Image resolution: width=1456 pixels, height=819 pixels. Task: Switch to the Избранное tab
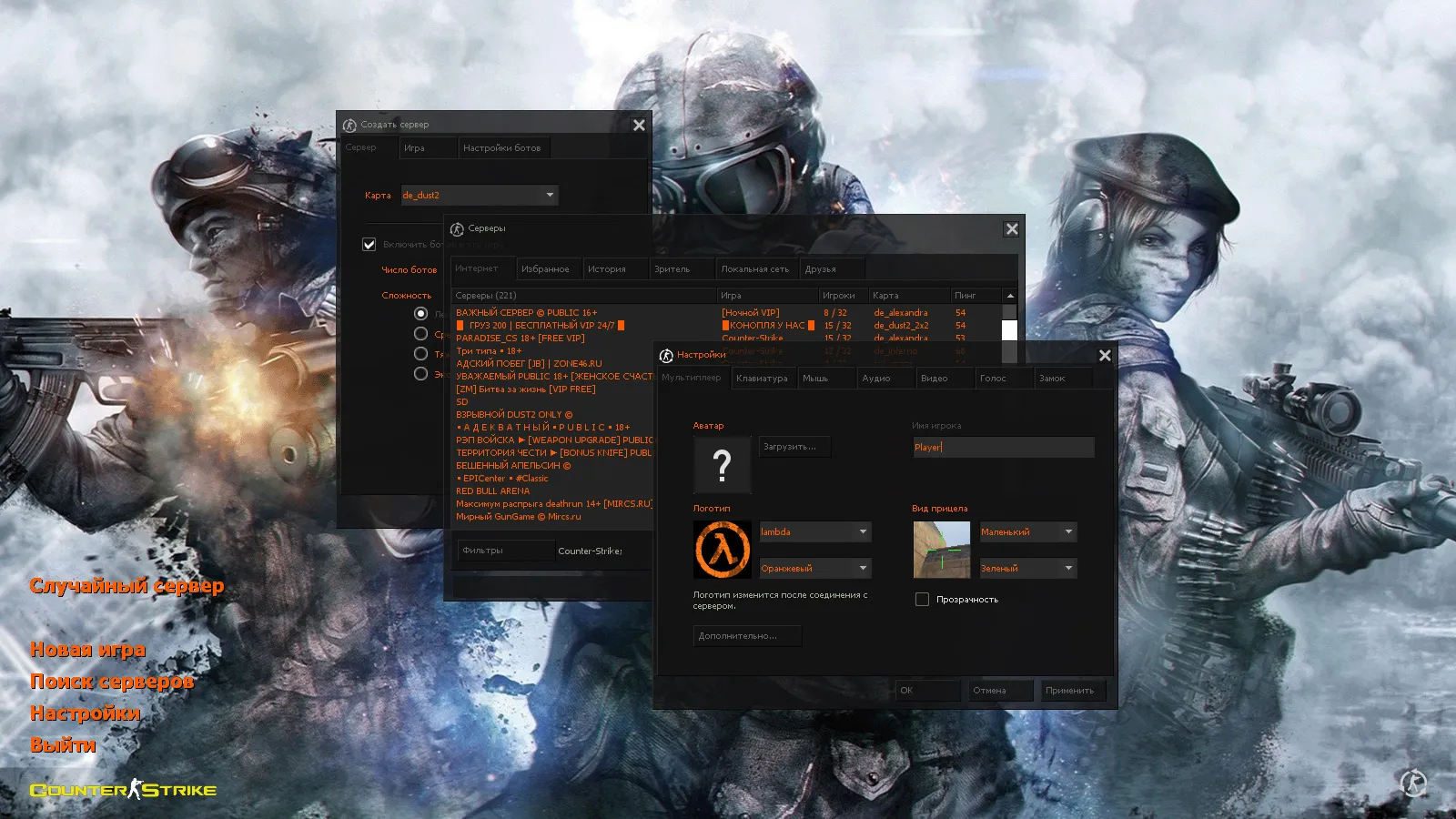[548, 268]
